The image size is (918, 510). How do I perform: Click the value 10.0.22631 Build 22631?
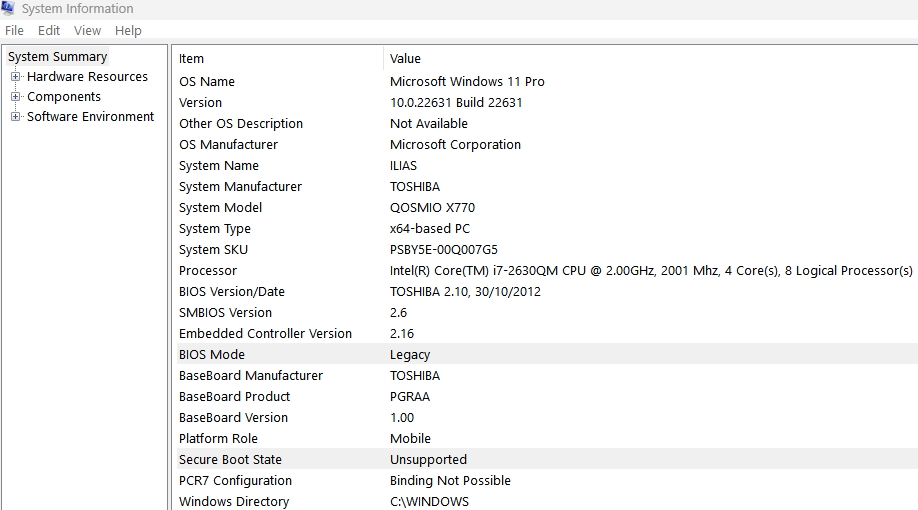coord(456,102)
